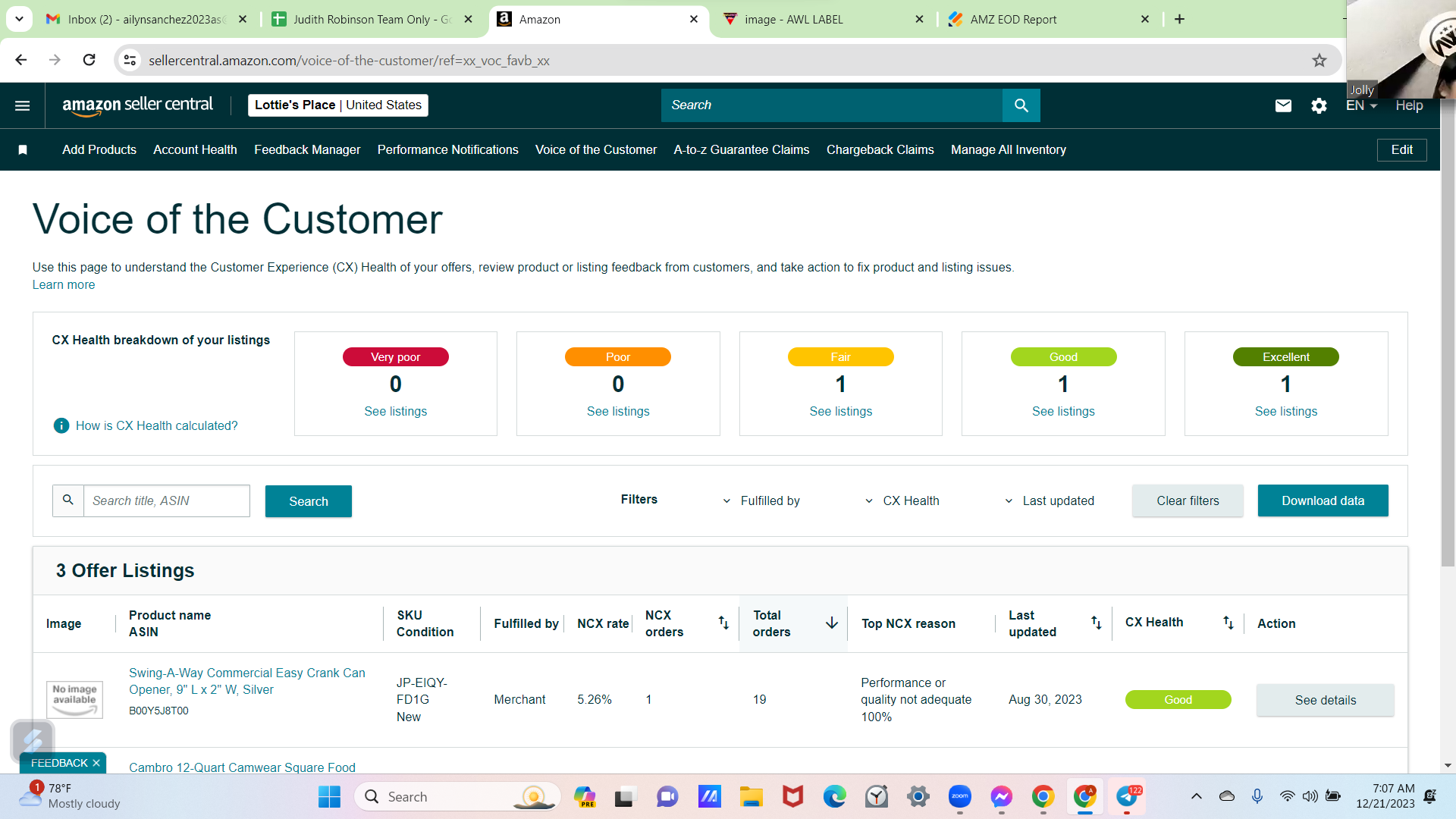This screenshot has height=819, width=1456.
Task: Open the Learn more link
Action: (64, 285)
